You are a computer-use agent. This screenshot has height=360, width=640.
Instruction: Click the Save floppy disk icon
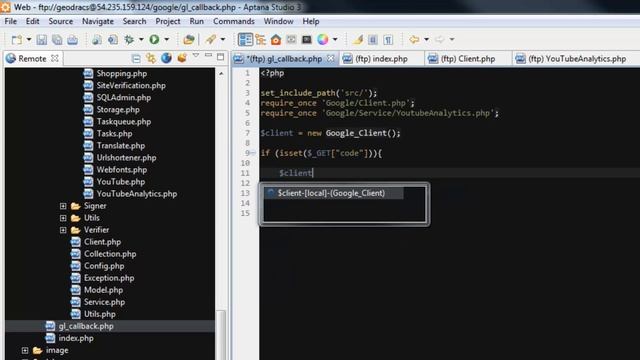pos(41,40)
